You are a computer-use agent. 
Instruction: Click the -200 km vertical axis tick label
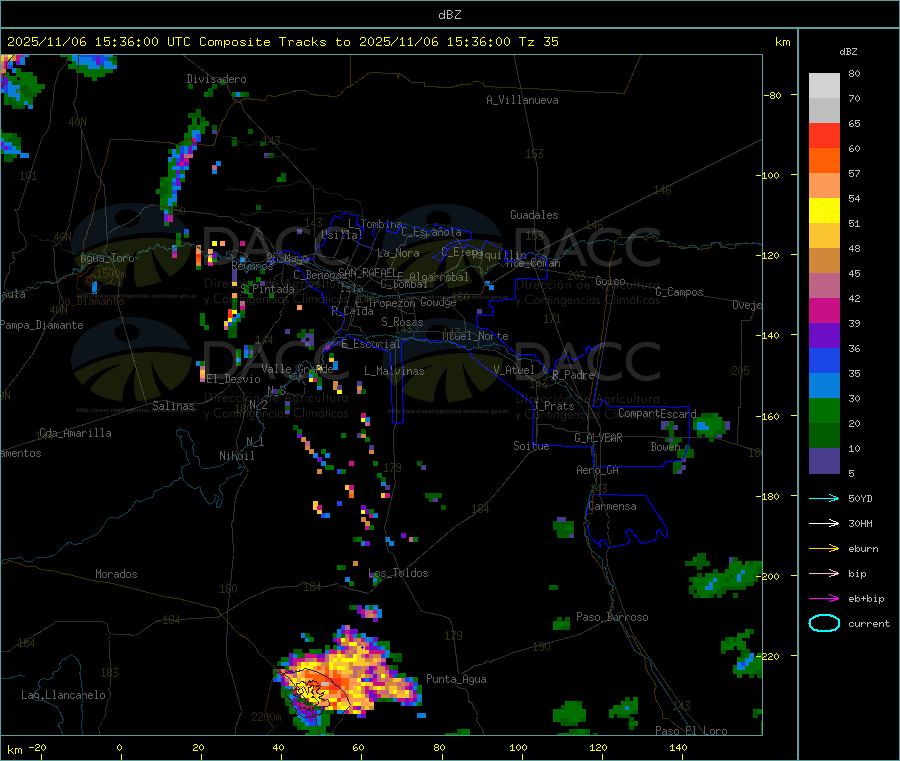[767, 576]
